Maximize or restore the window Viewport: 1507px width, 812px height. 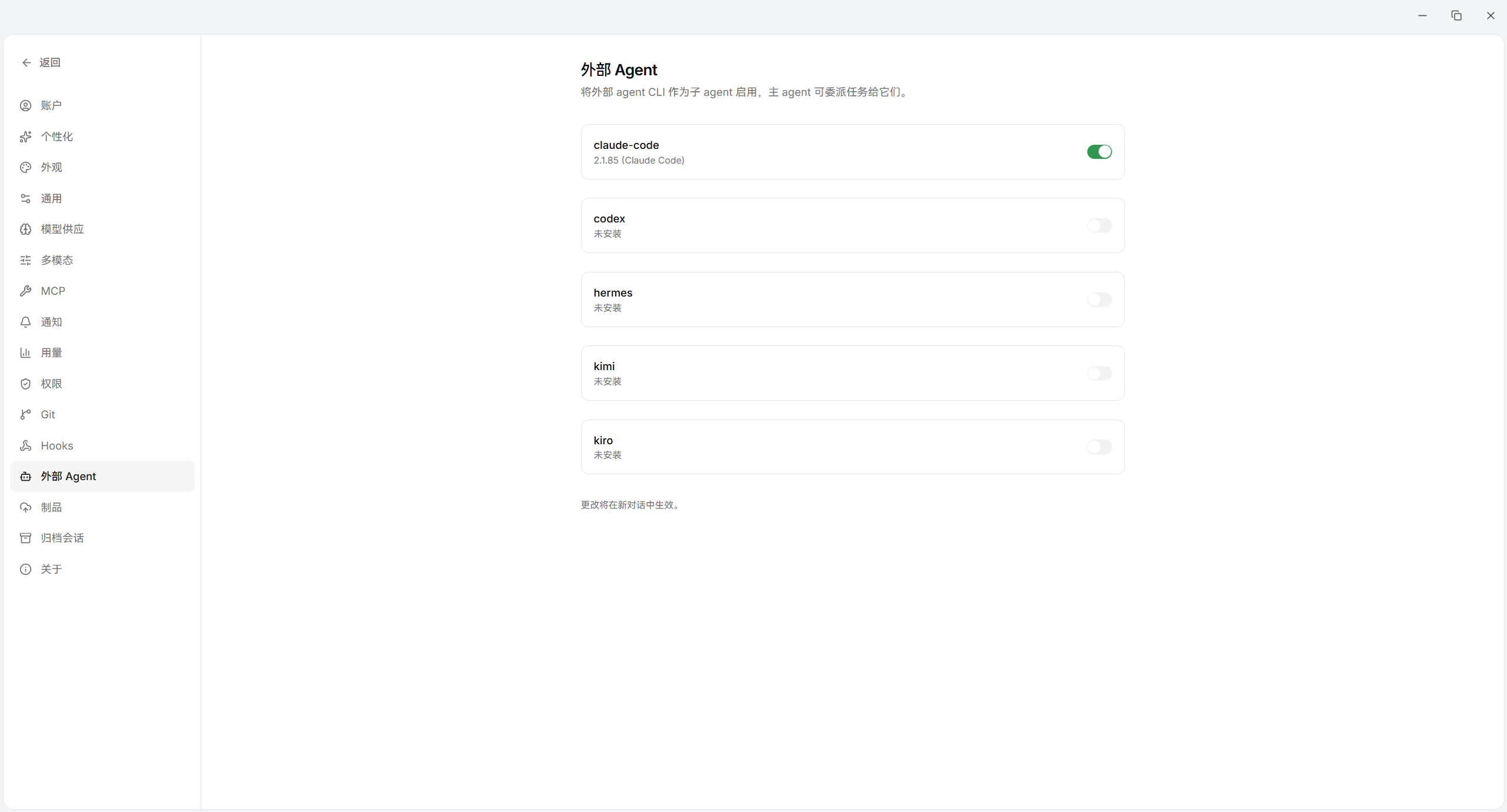1456,16
